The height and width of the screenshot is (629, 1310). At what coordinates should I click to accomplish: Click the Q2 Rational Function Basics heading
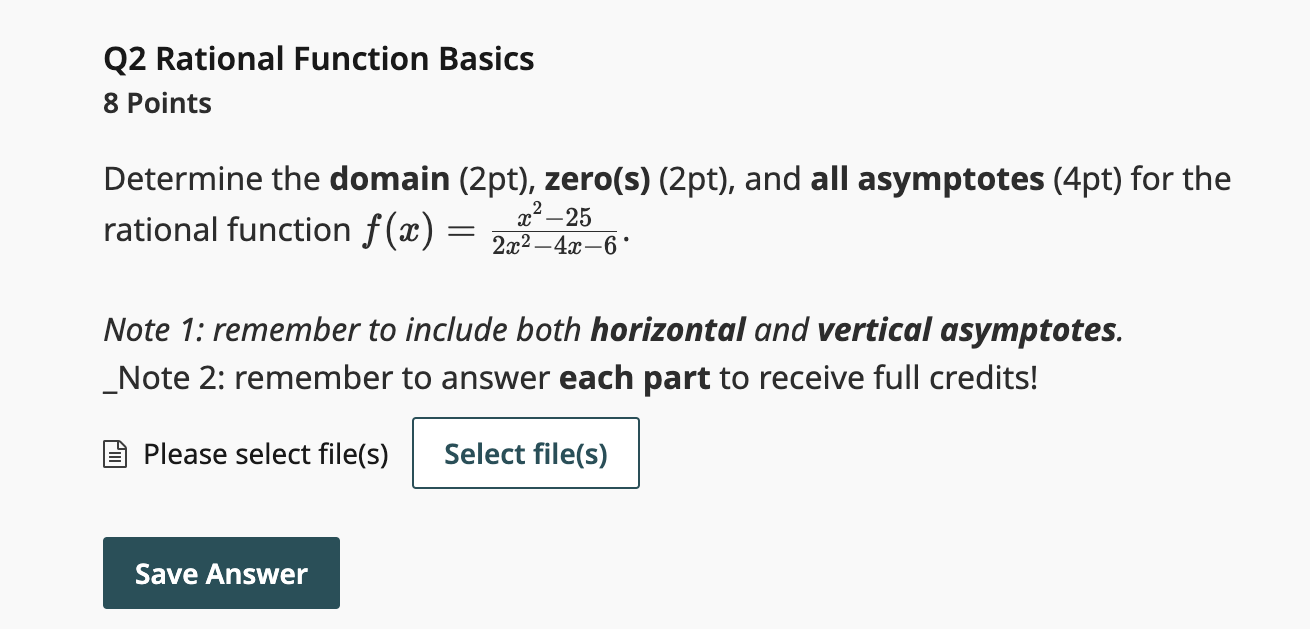(318, 58)
